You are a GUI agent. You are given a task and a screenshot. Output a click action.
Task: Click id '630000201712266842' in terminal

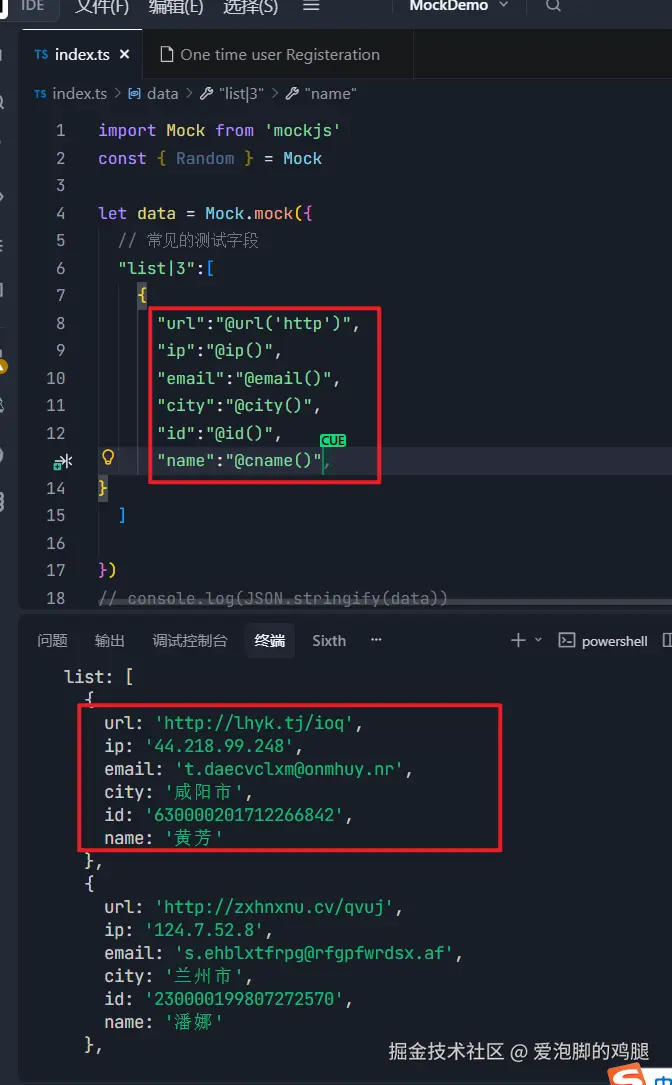coord(244,814)
